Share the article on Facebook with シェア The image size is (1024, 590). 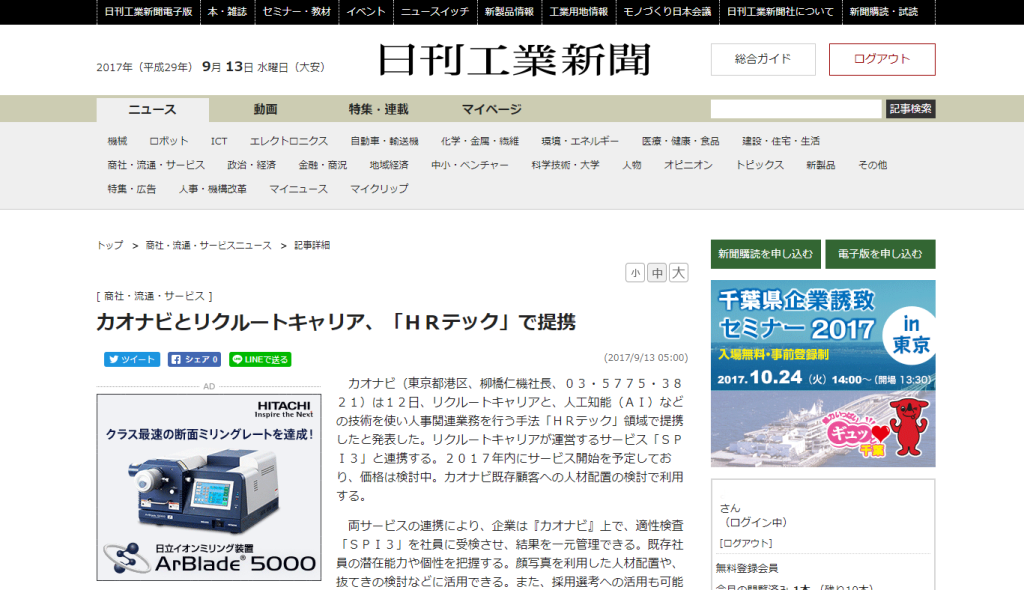(194, 359)
